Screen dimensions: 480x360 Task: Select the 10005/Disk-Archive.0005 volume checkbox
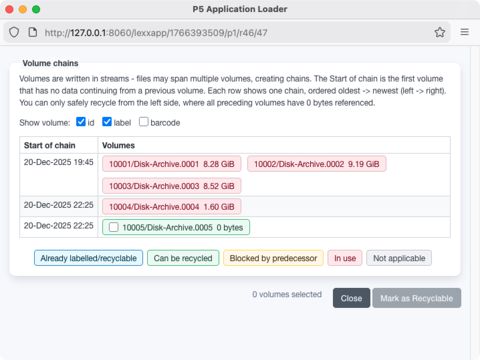click(x=114, y=227)
